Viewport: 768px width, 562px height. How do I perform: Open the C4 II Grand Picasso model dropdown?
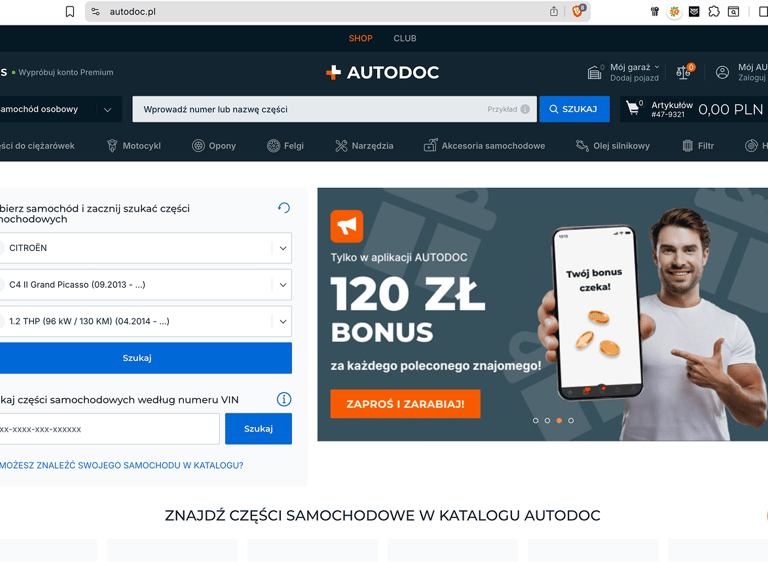tap(145, 285)
